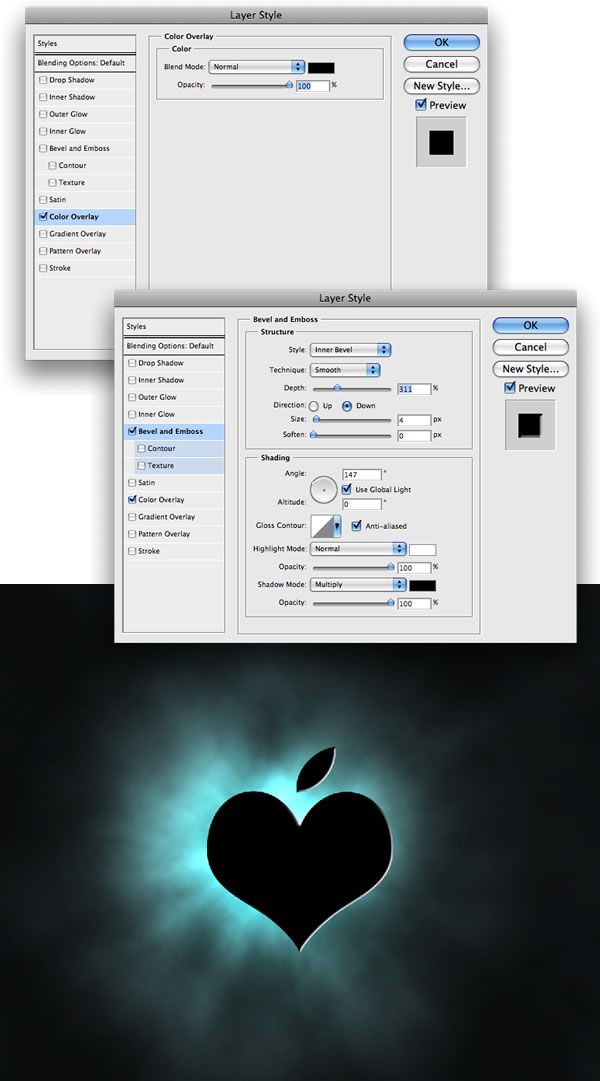Click New Style in the Bevel and Emboss dialog

pos(530,369)
